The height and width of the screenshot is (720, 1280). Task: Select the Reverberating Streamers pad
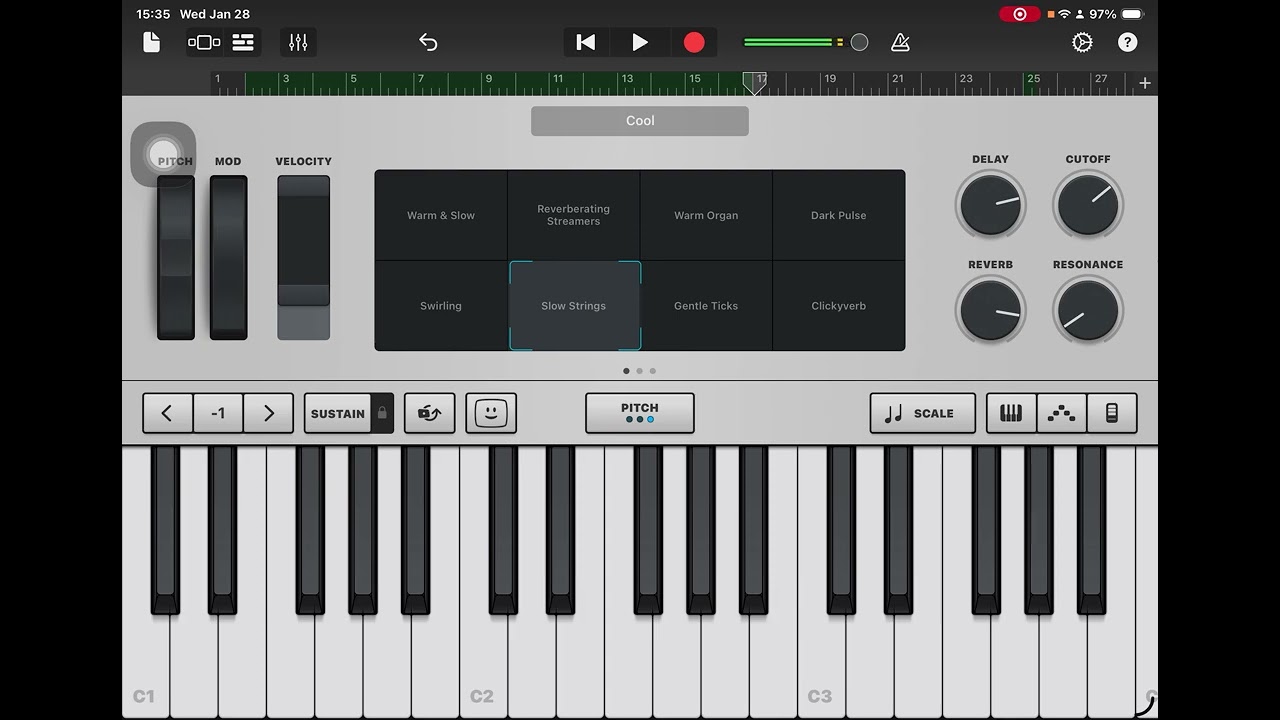click(x=574, y=215)
